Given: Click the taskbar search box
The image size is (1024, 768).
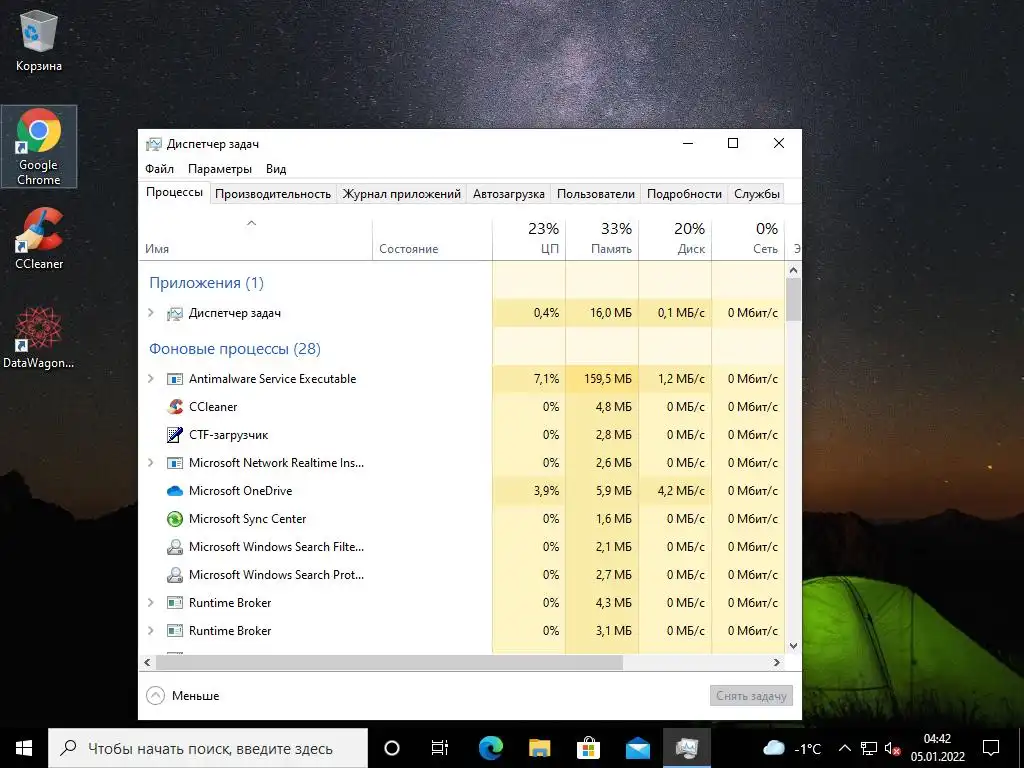Looking at the screenshot, I should [x=208, y=748].
